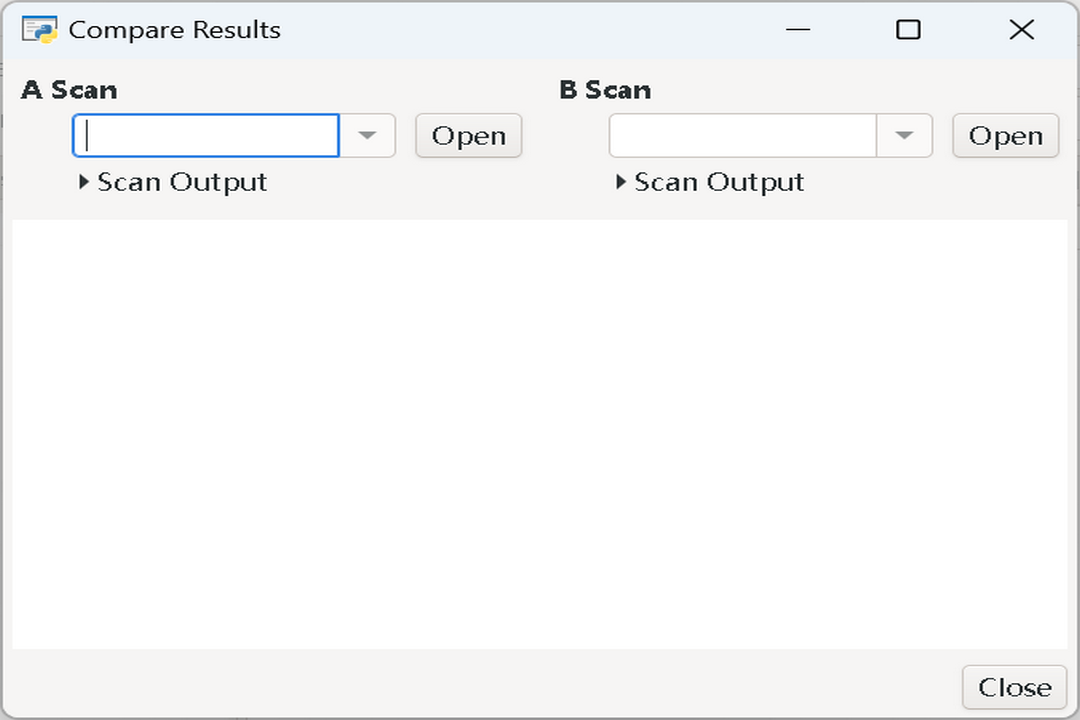Click into the B Scan text field
Image resolution: width=1080 pixels, height=720 pixels.
click(x=743, y=136)
